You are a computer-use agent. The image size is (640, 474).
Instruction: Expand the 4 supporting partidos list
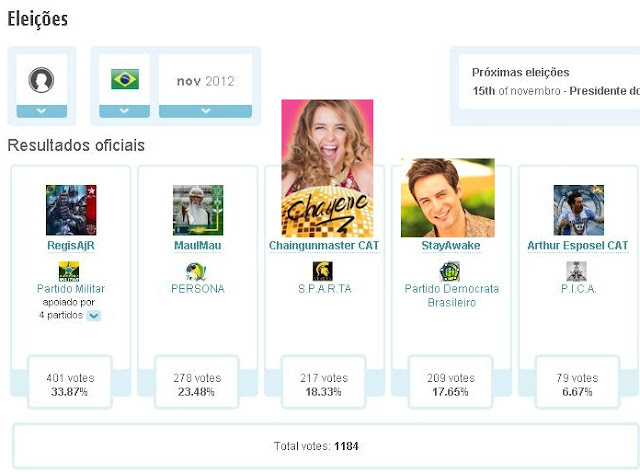click(x=94, y=316)
